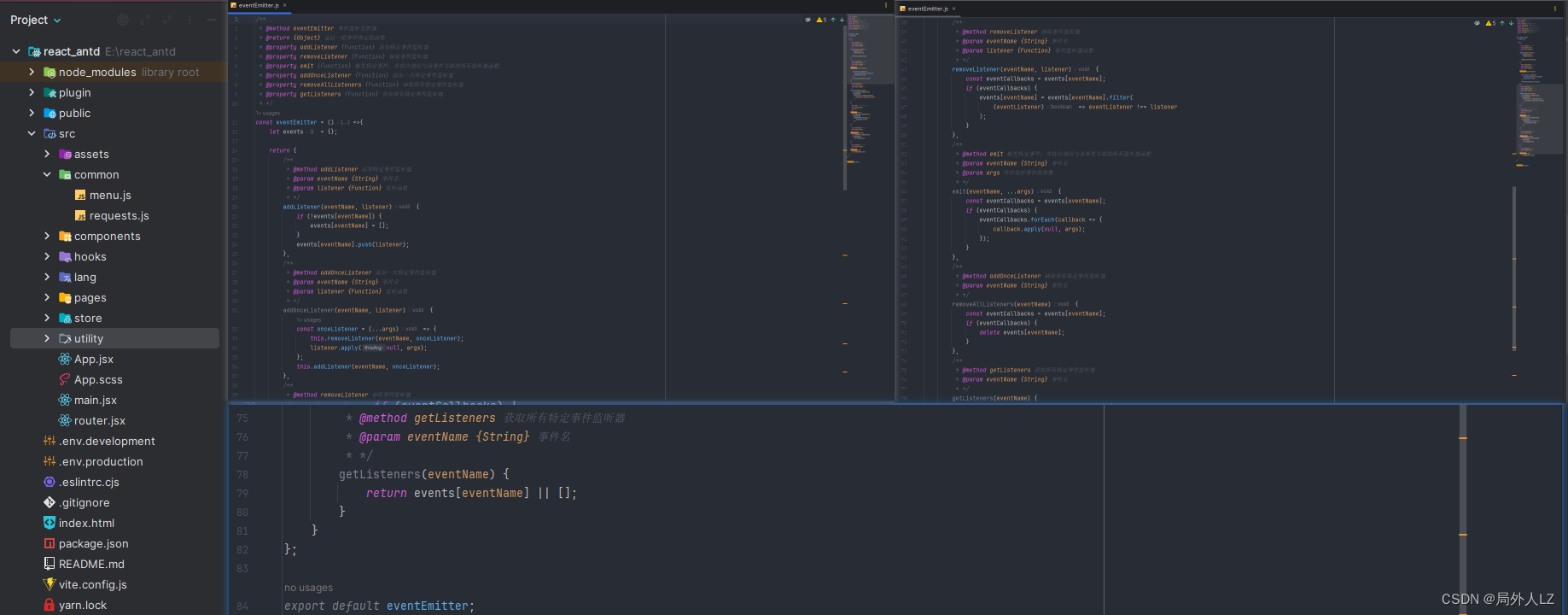Expand the pages folder
This screenshot has width=1568, height=615.
47,297
